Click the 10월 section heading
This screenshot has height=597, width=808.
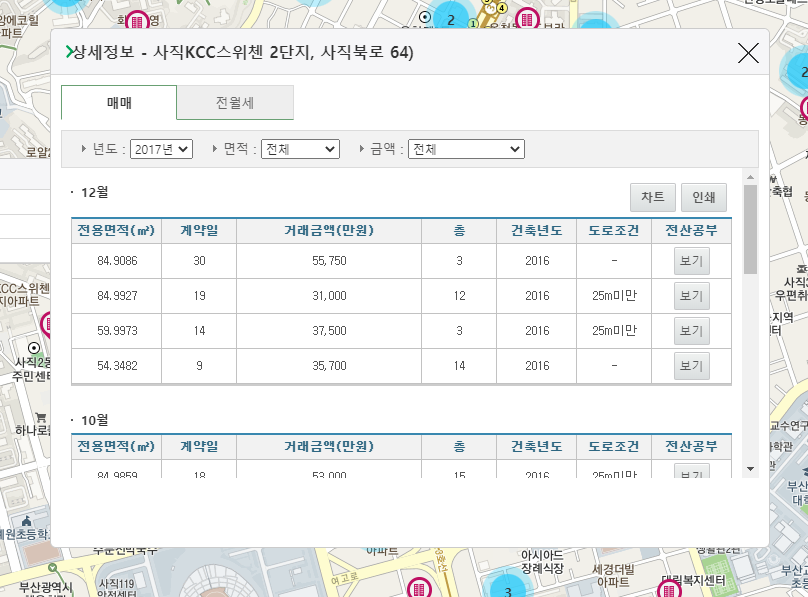pos(94,420)
